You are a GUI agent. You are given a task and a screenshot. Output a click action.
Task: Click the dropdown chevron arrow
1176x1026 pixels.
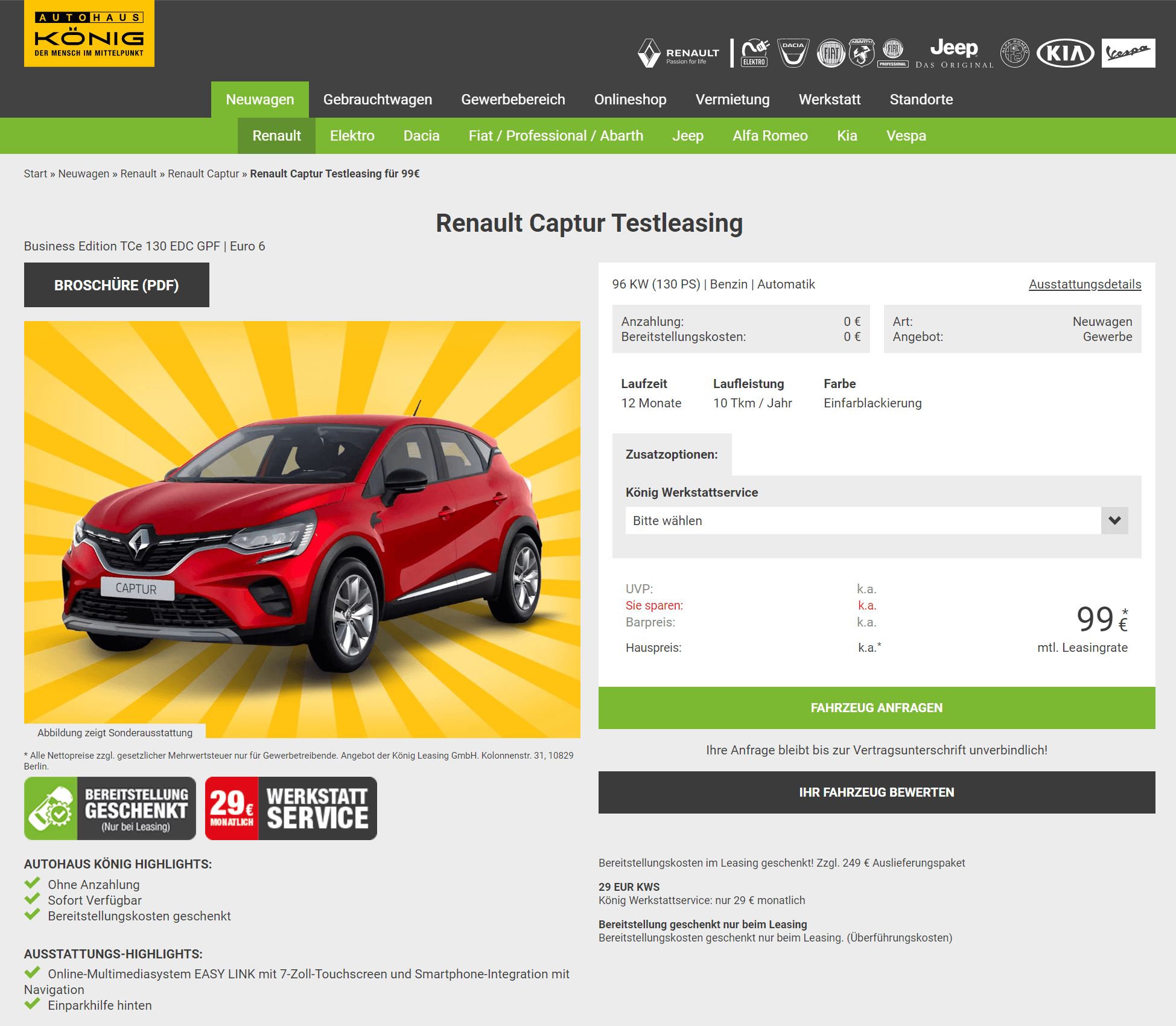click(1114, 520)
